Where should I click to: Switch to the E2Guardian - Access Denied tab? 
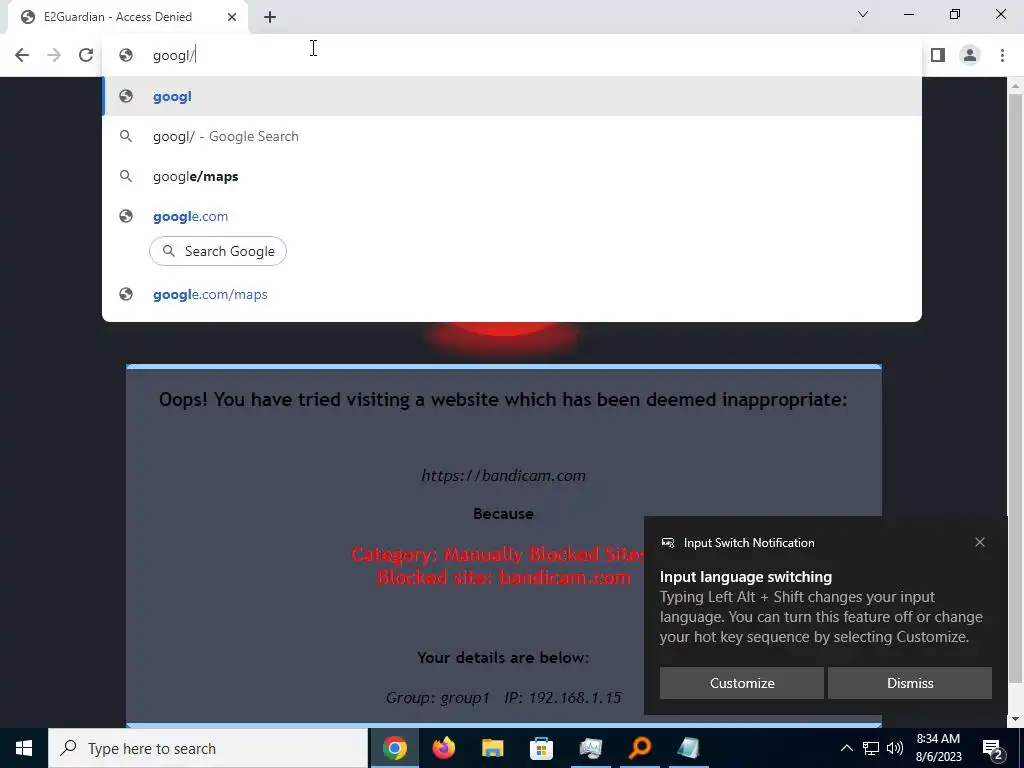(129, 17)
